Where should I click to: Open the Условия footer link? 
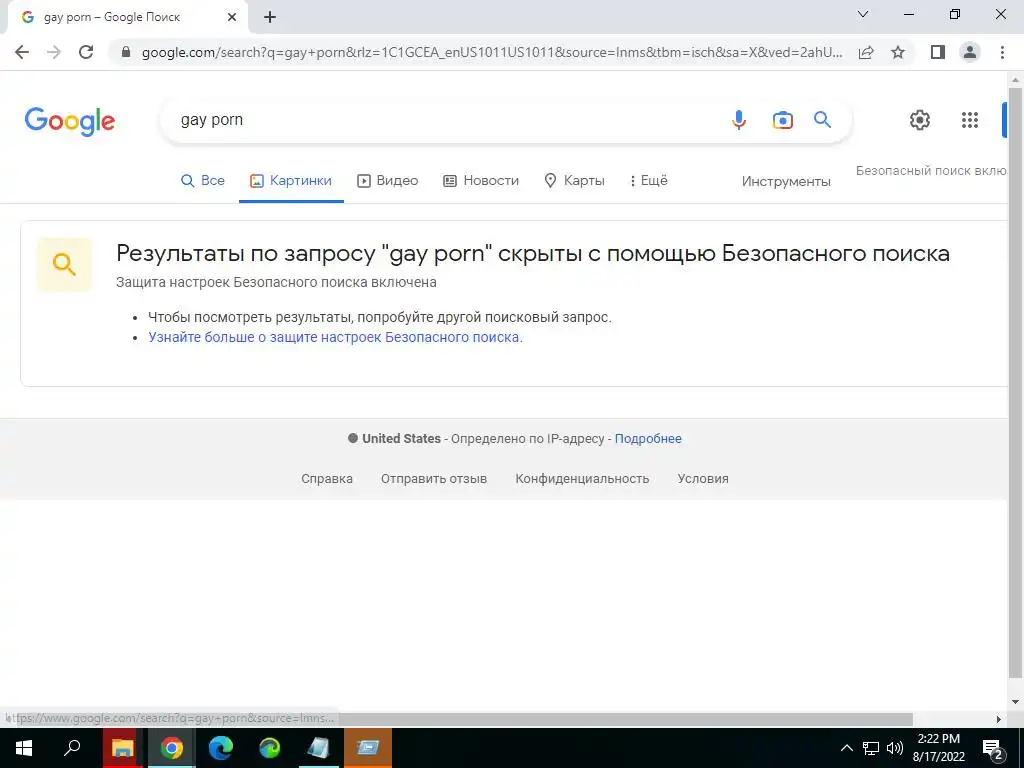click(703, 479)
